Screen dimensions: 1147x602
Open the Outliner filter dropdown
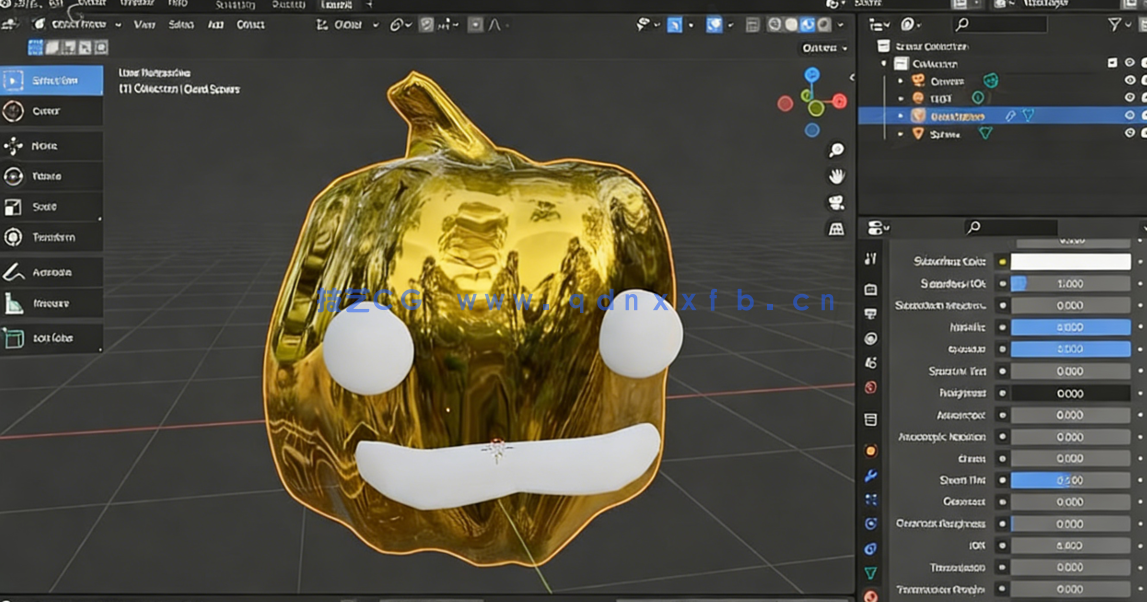click(1115, 24)
